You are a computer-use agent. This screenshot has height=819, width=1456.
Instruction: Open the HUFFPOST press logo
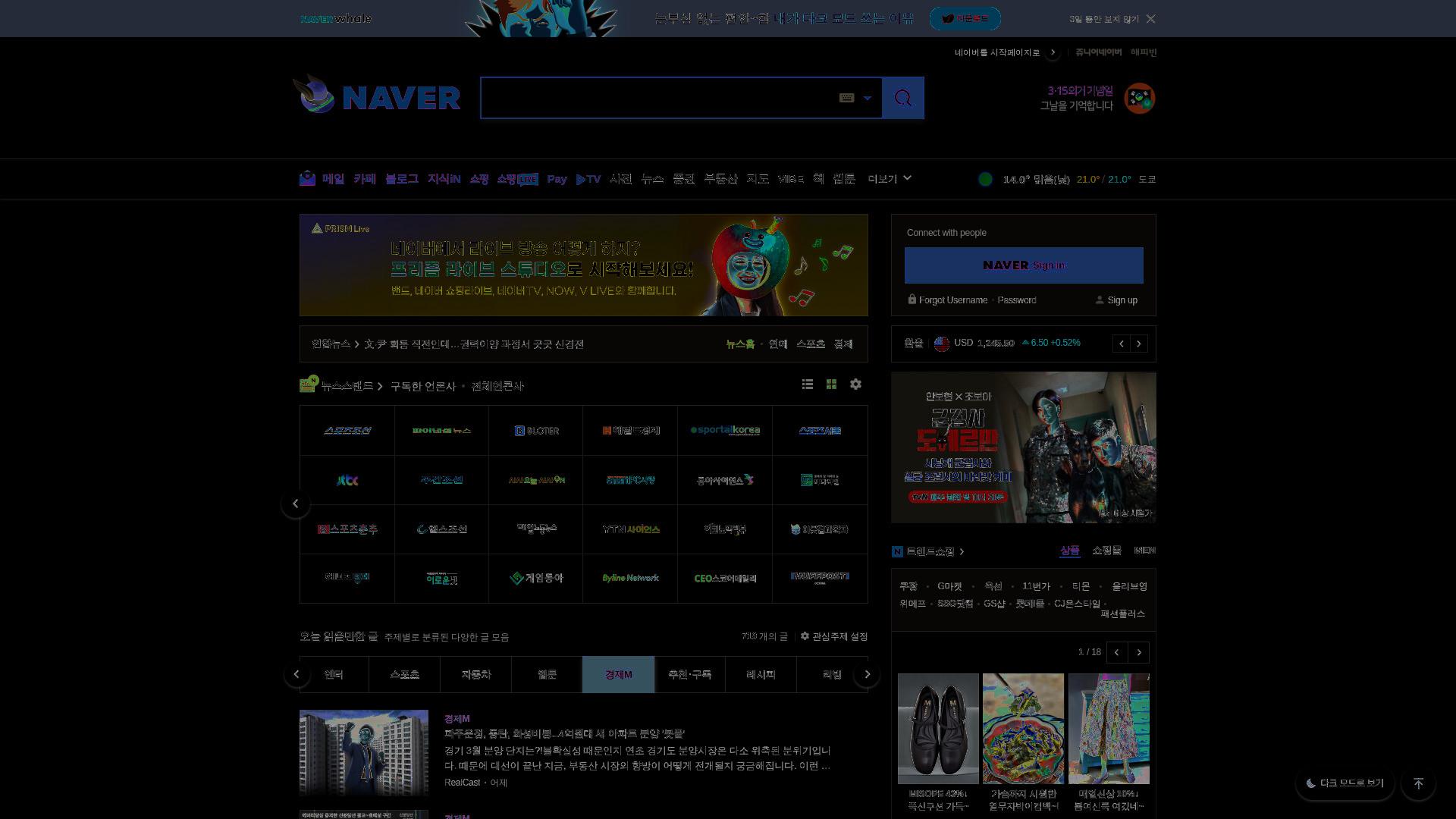coord(820,579)
